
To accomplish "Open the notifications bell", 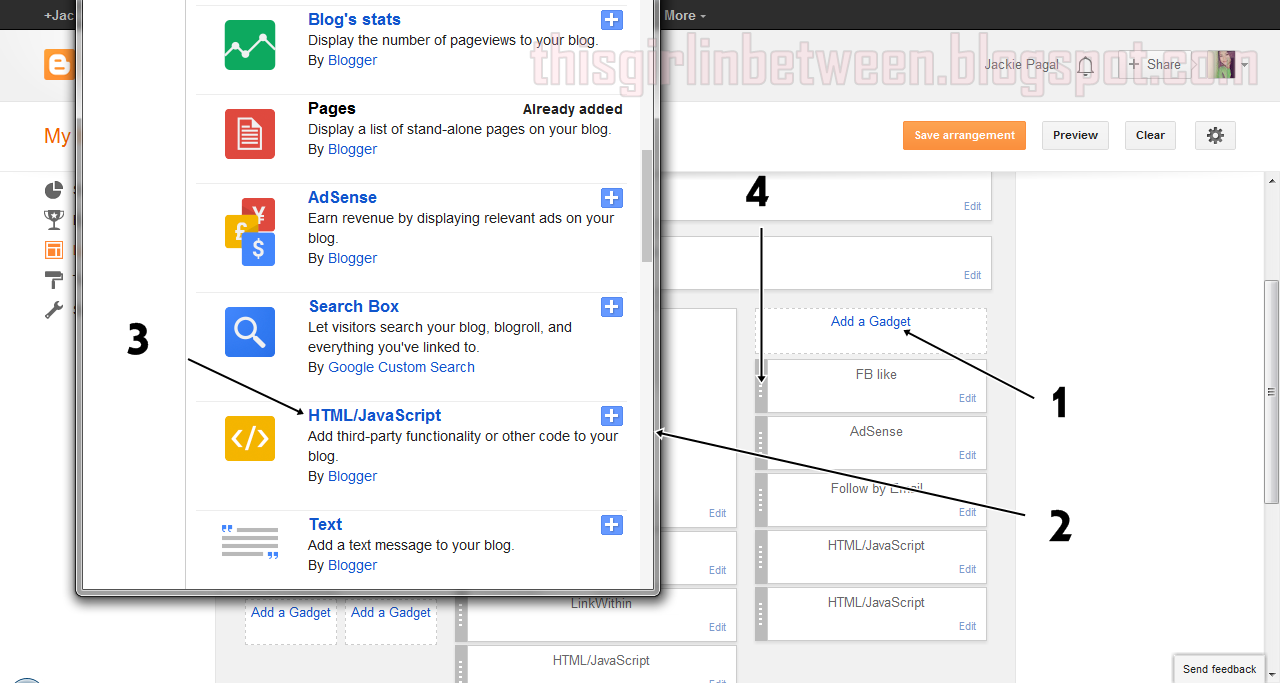I will [x=1085, y=66].
